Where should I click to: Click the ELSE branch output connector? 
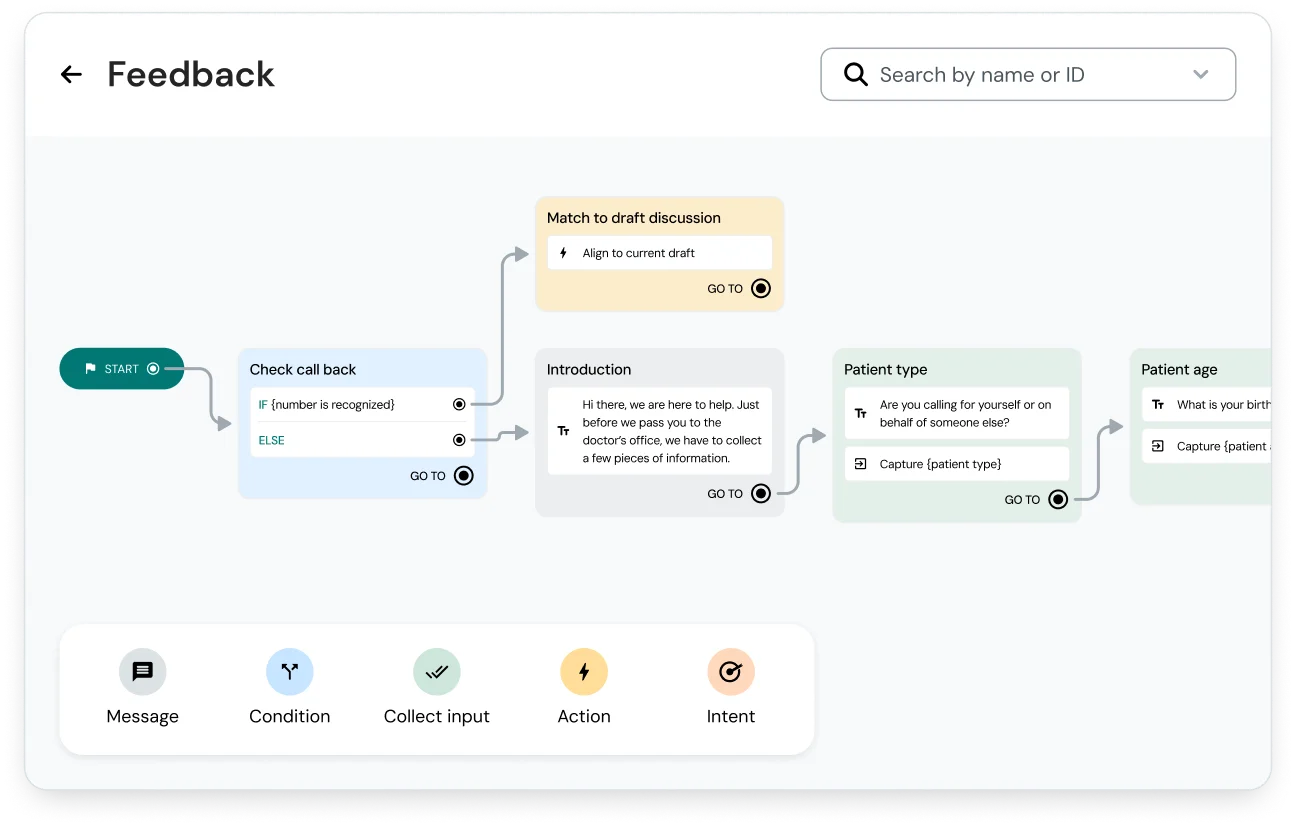(459, 440)
